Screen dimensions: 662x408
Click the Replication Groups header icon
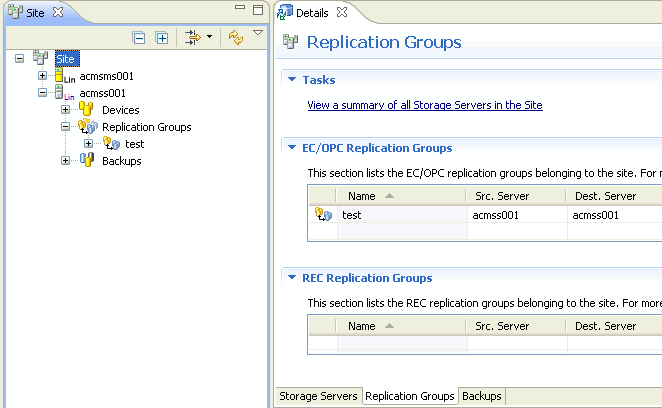point(290,42)
